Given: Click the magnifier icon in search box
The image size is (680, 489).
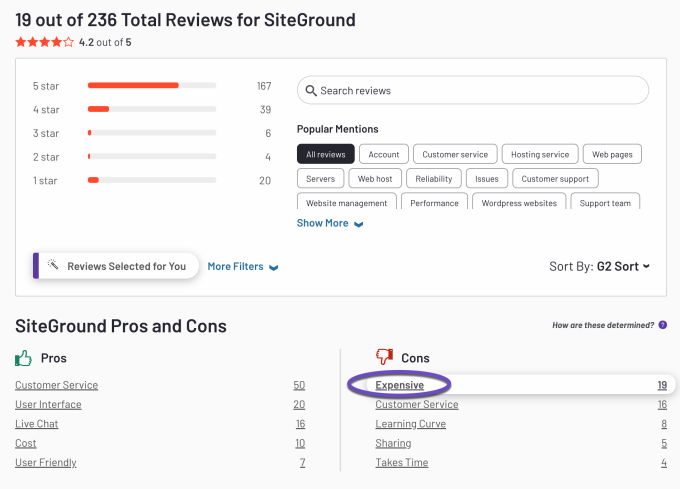Looking at the screenshot, I should coord(310,91).
